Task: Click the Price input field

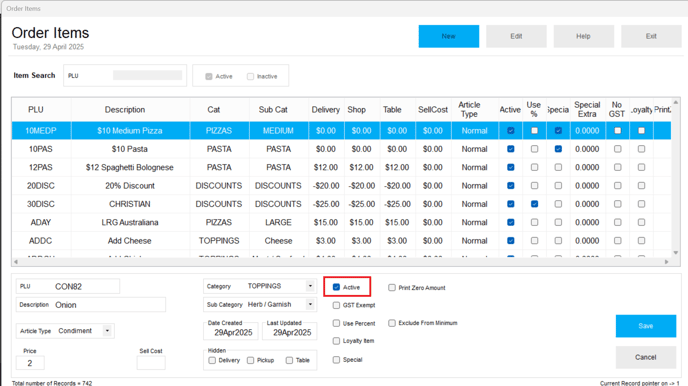Action: (x=30, y=363)
